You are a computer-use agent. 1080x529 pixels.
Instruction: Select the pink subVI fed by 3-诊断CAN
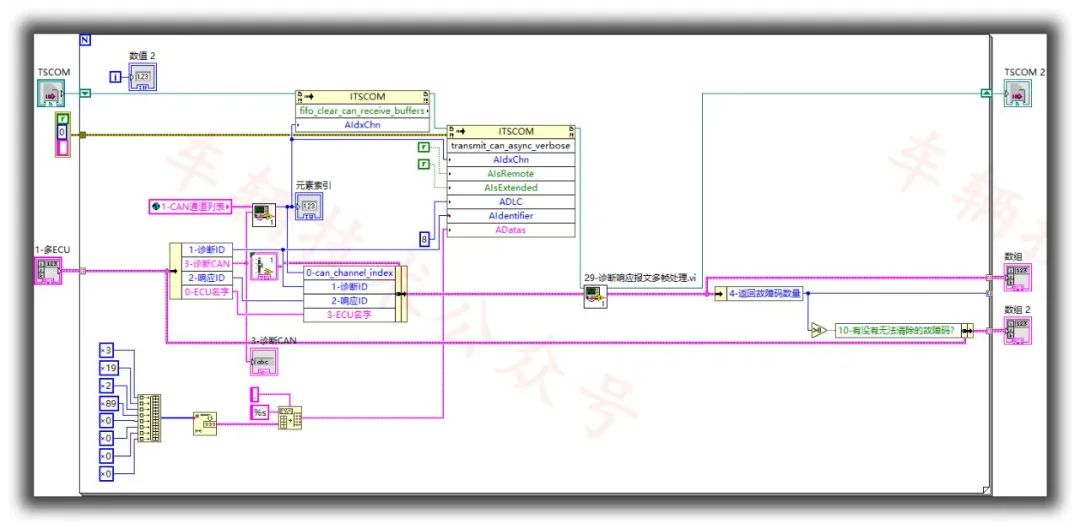tap(264, 265)
